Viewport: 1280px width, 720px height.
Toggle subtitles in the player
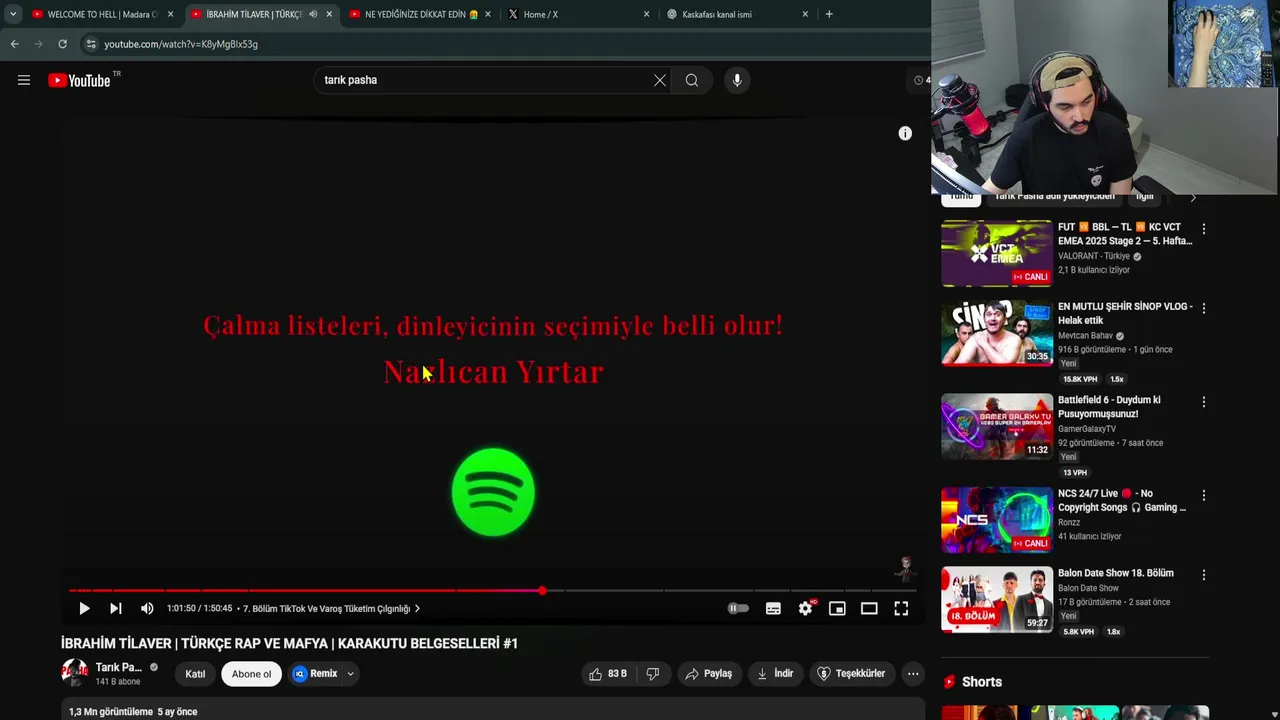pyautogui.click(x=773, y=608)
